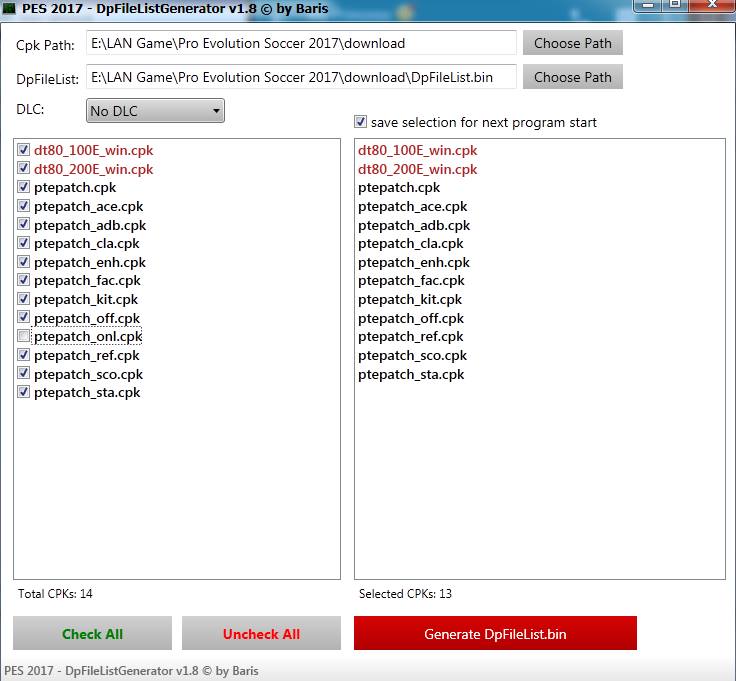Select ptepatch_ace.cpk in the right list
736x681 pixels.
(413, 206)
